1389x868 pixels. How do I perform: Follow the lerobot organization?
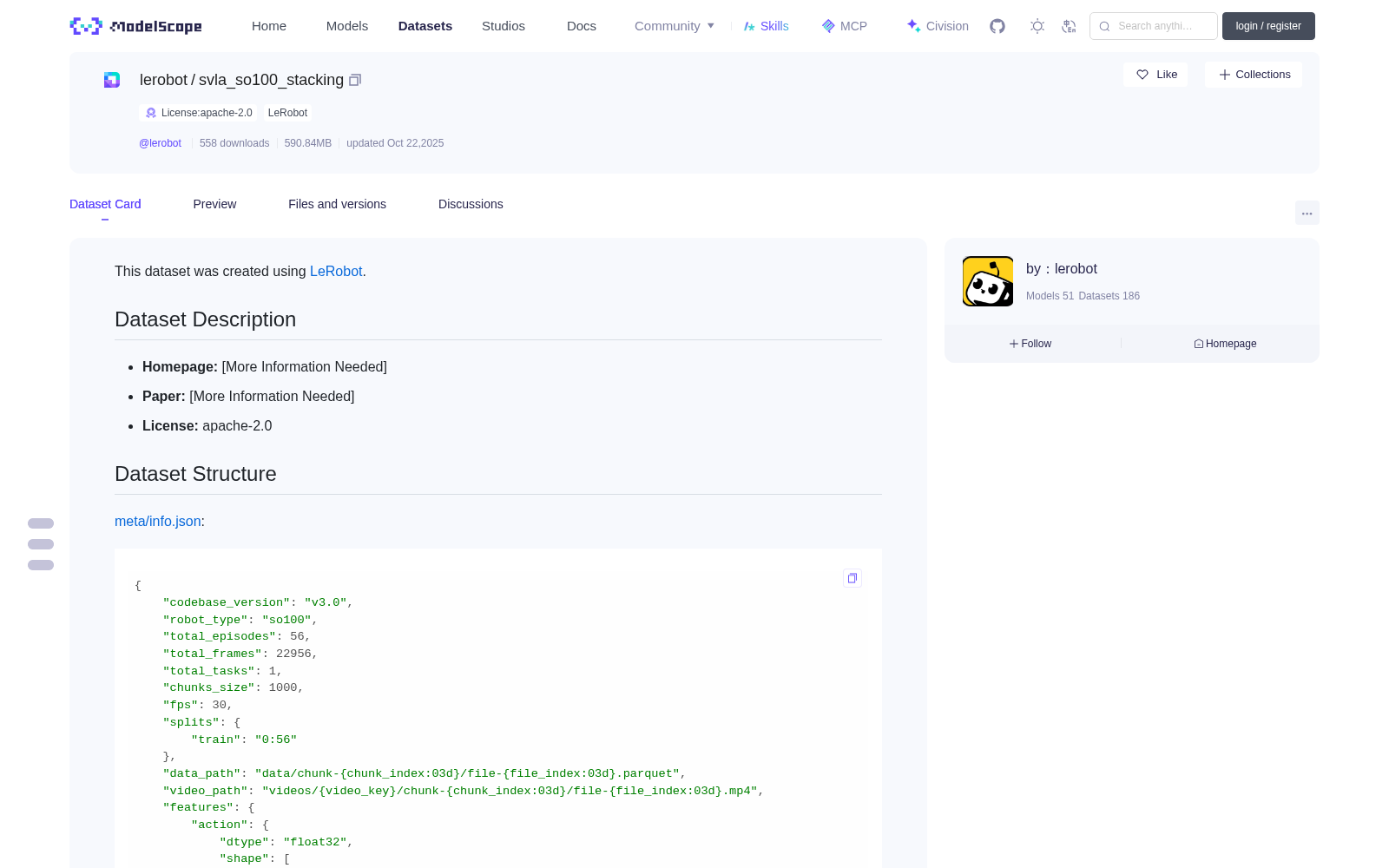tap(1030, 344)
